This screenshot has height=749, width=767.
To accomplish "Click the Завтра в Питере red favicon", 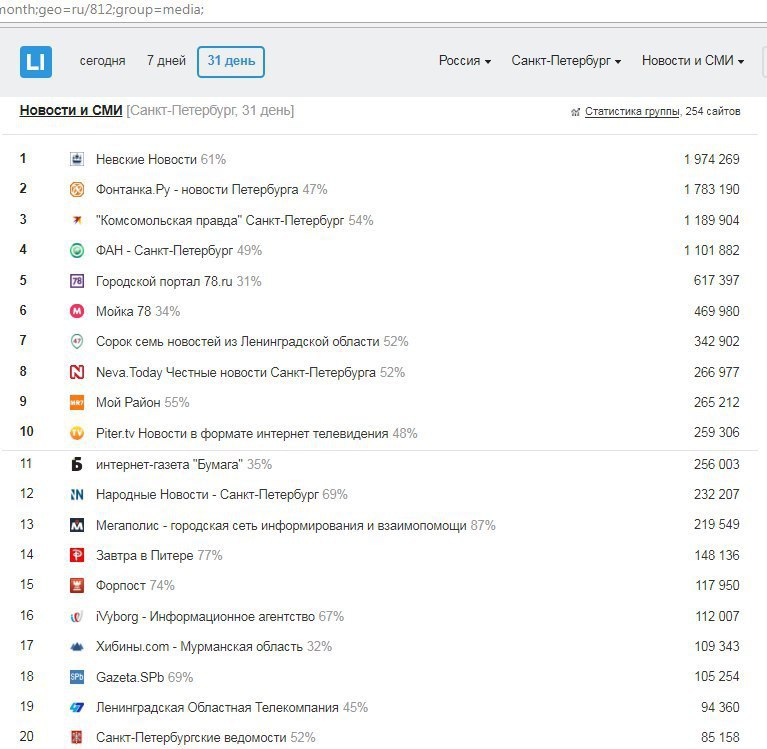I will [77, 555].
